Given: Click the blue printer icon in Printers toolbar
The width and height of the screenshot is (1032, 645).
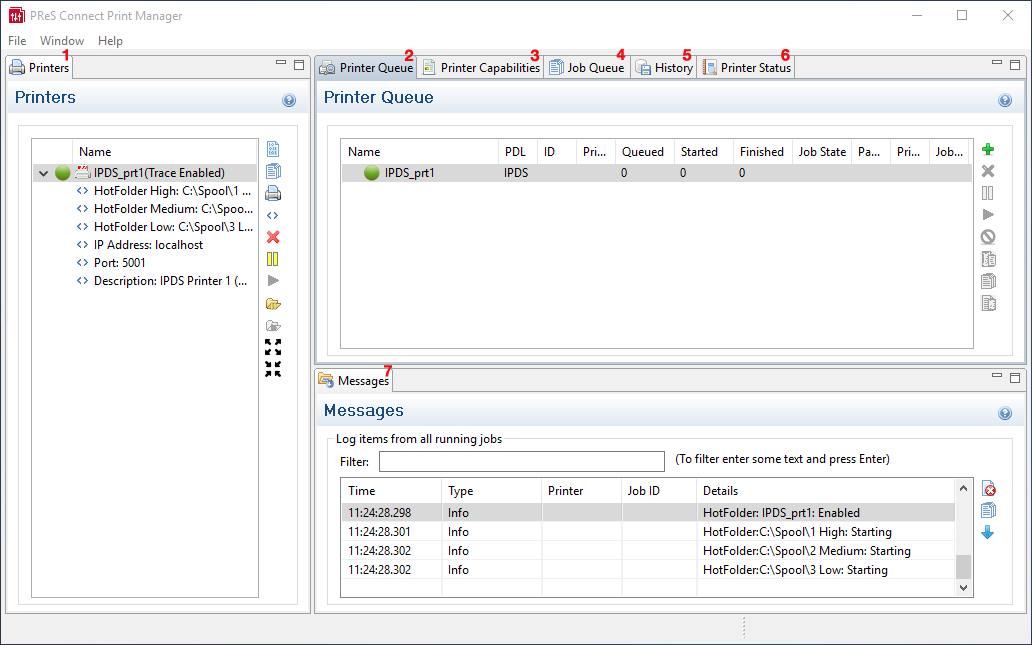Looking at the screenshot, I should pyautogui.click(x=273, y=193).
